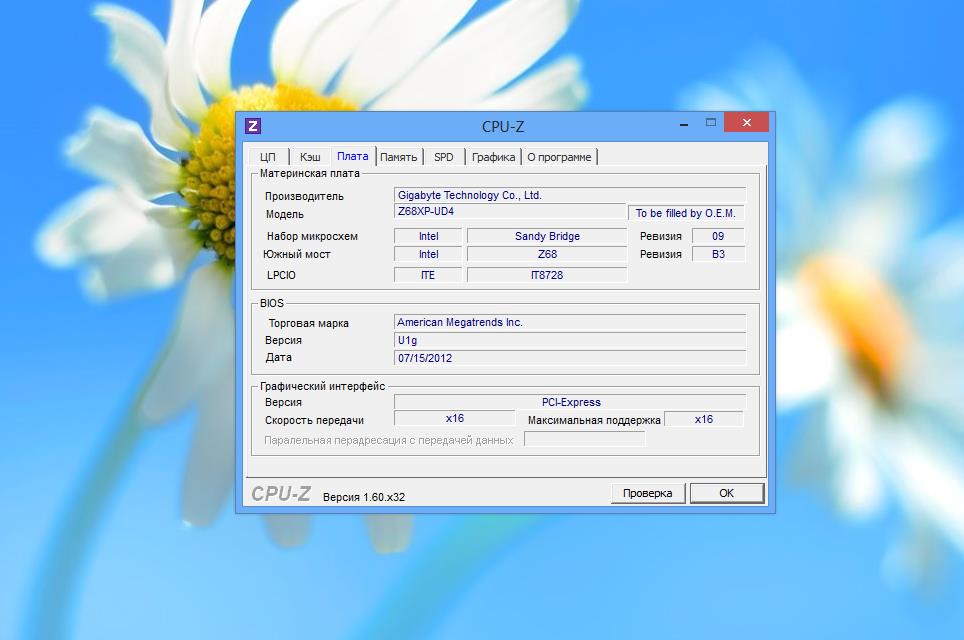The image size is (964, 640).
Task: Click the Производитель label
Action: pyautogui.click(x=304, y=196)
